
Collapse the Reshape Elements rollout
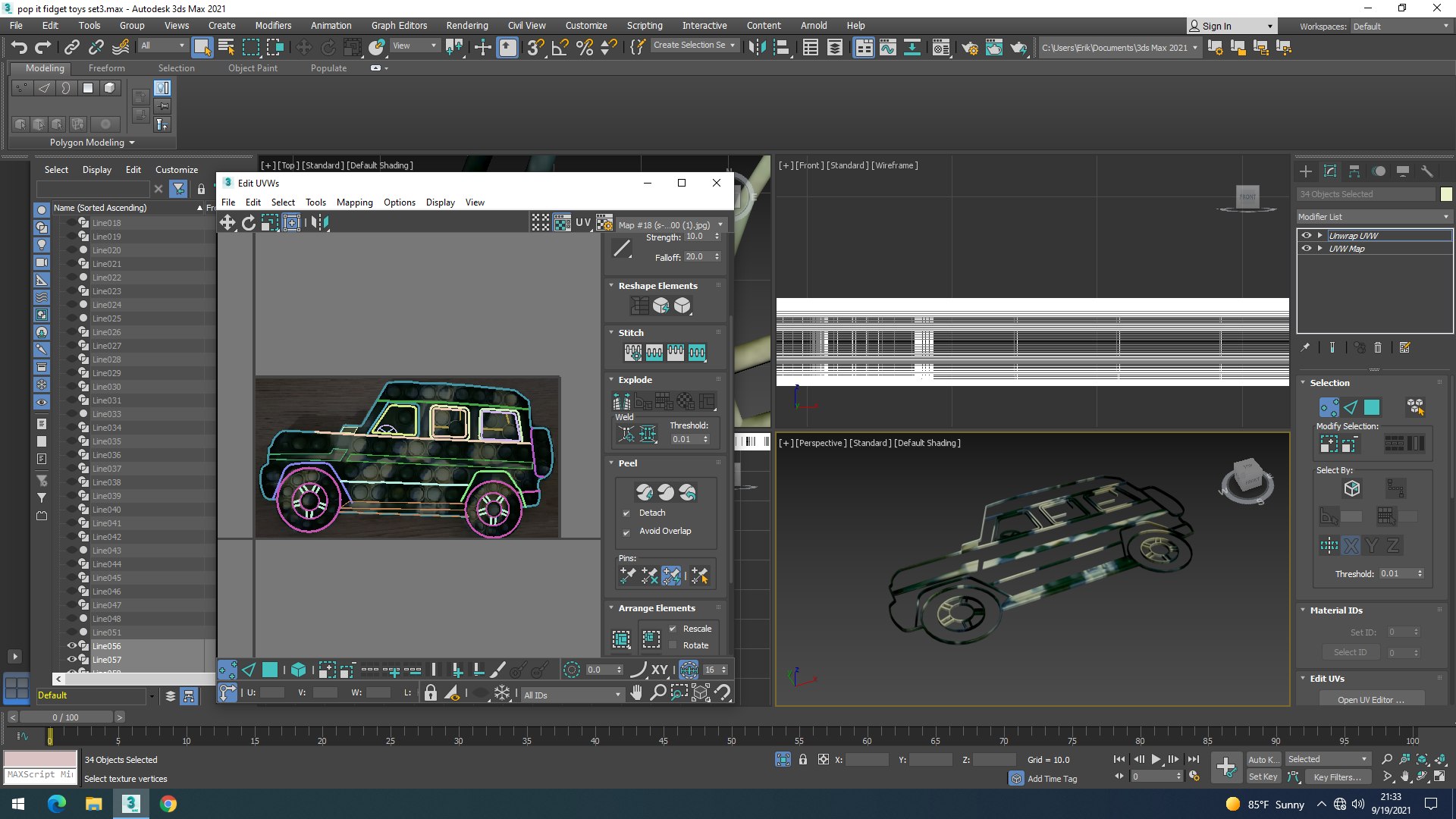pyautogui.click(x=657, y=286)
